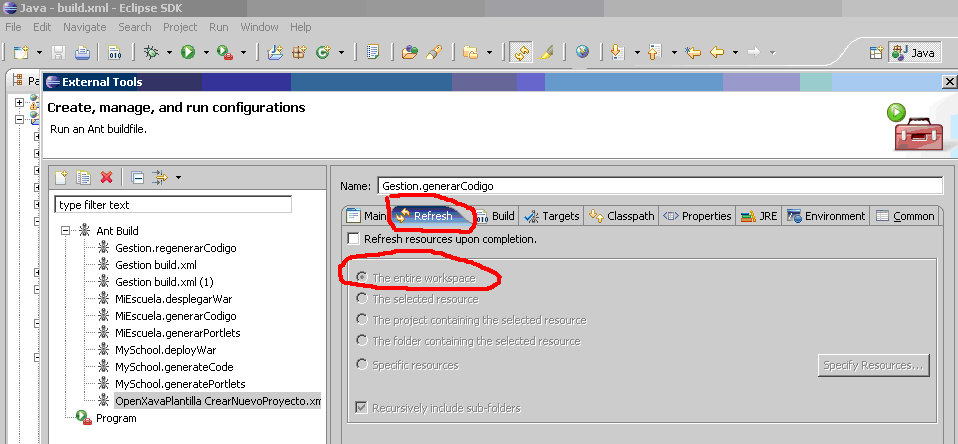
Task: Open the web browser globe icon
Action: [x=582, y=53]
